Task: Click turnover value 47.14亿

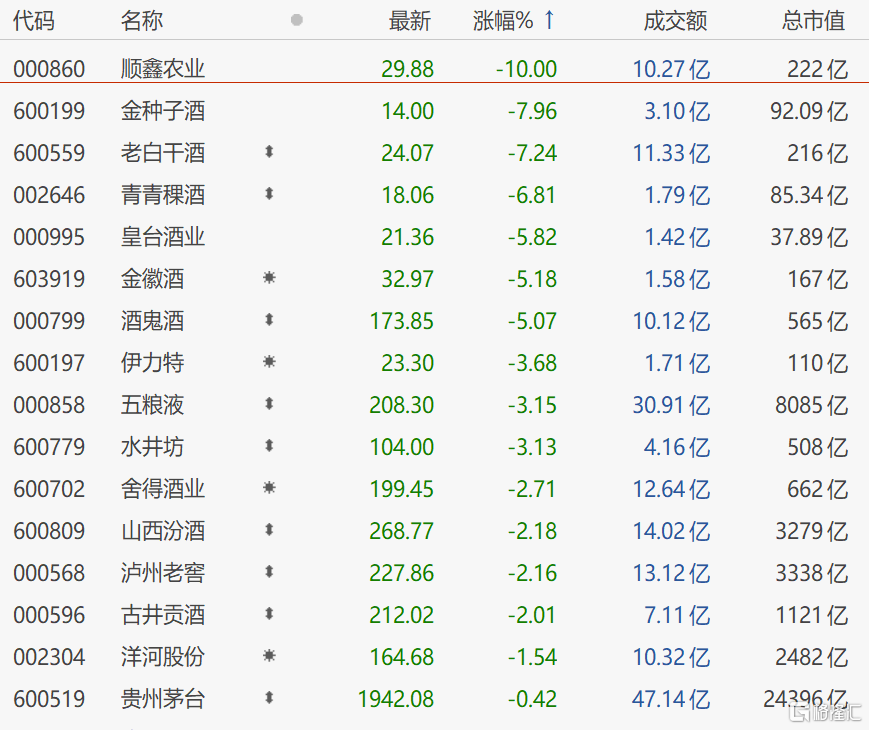Action: point(671,700)
